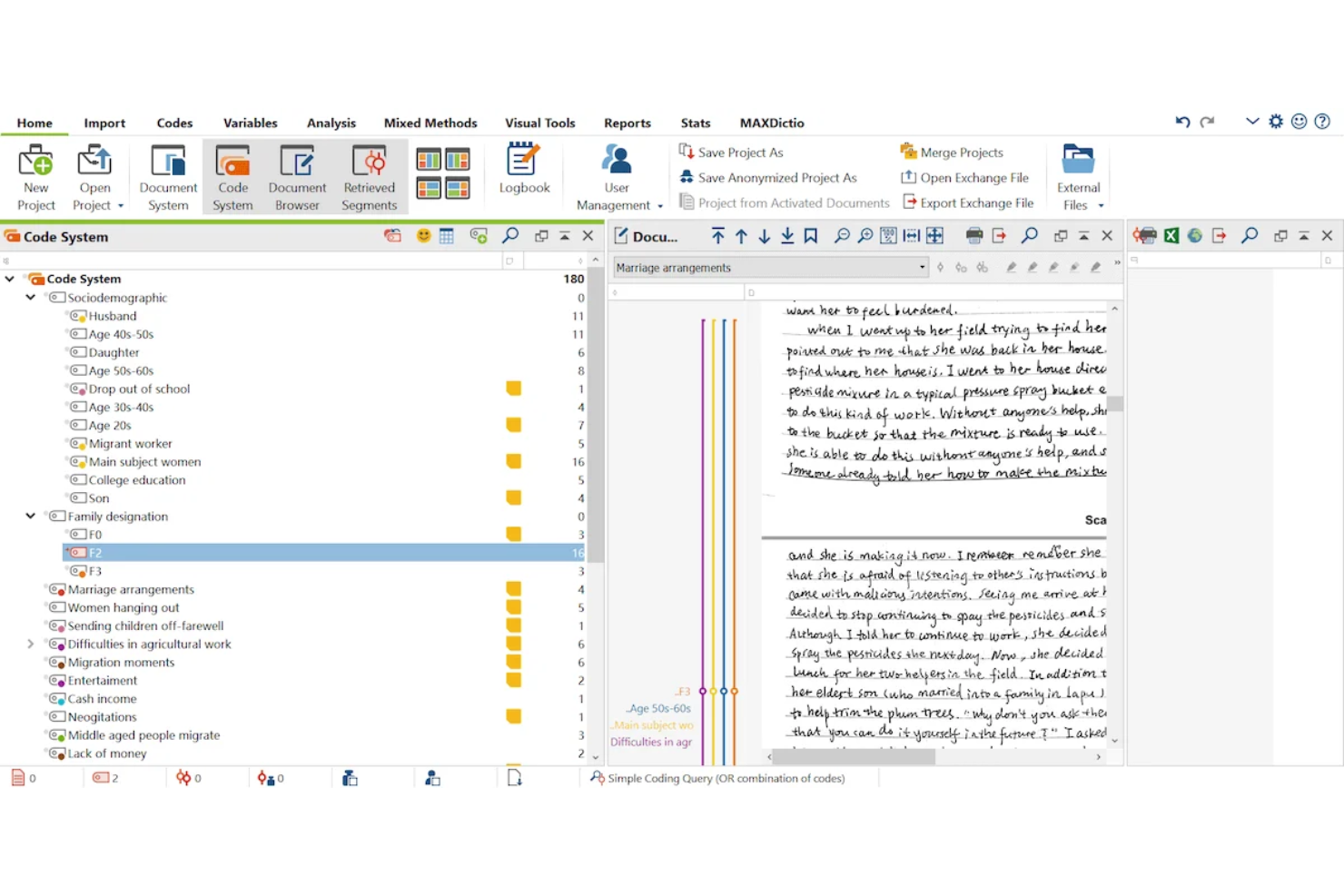Click Merge Projects
Image resolution: width=1344 pixels, height=896 pixels.
click(x=952, y=153)
